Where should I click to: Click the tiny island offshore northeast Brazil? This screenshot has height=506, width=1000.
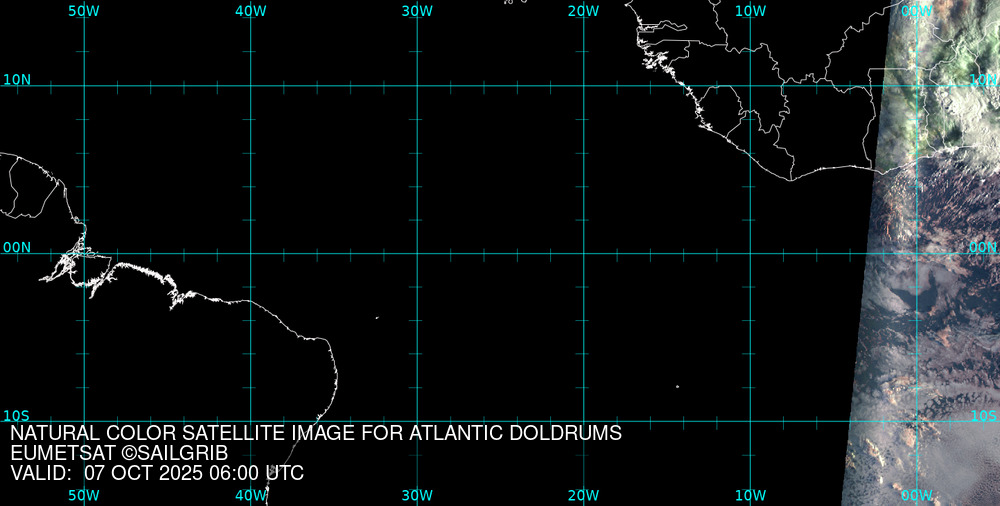(377, 318)
